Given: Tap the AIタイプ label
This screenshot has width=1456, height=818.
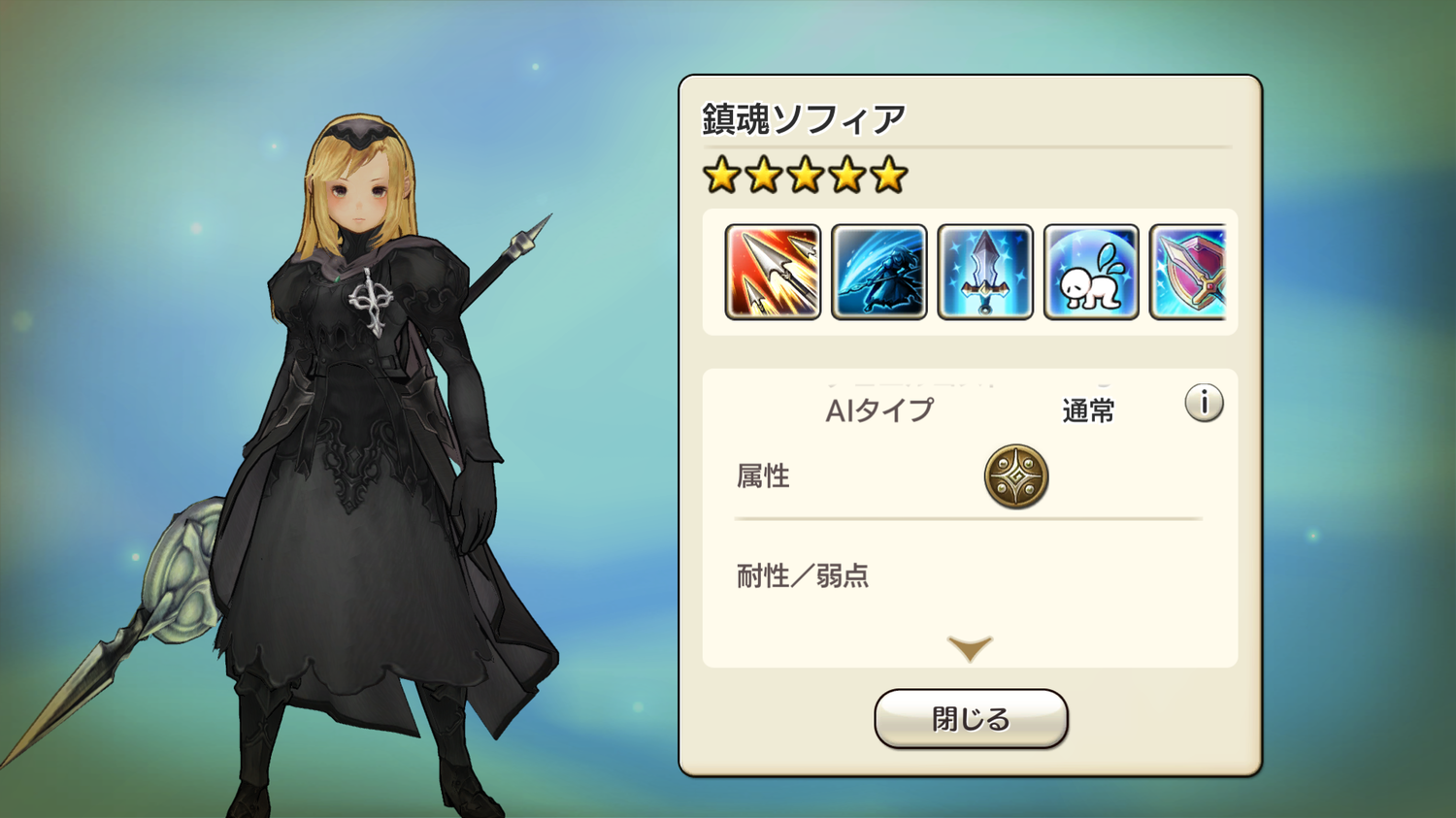Looking at the screenshot, I should pos(879,410).
